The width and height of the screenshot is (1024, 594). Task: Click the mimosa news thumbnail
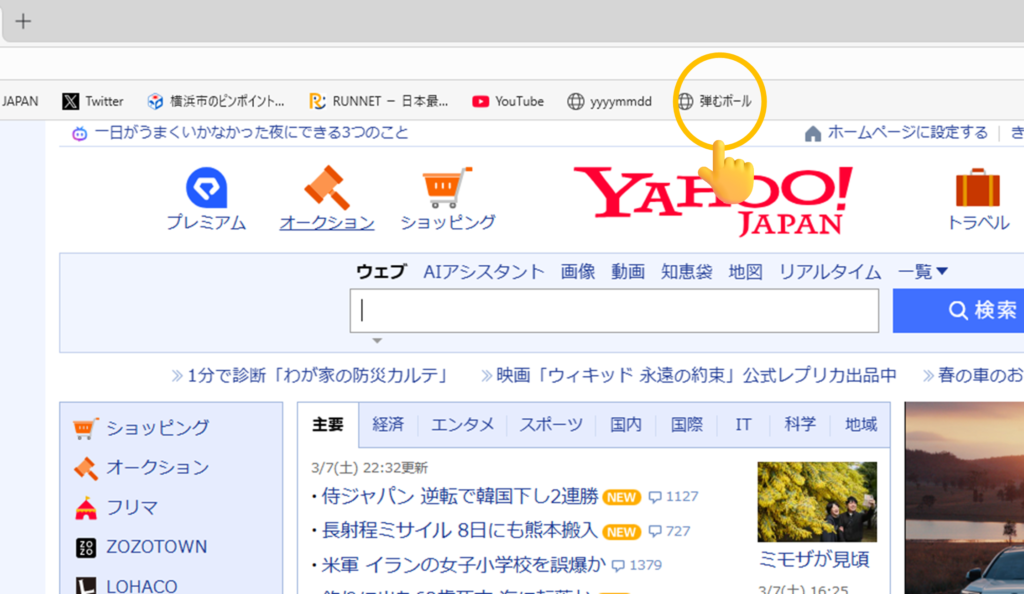[817, 502]
